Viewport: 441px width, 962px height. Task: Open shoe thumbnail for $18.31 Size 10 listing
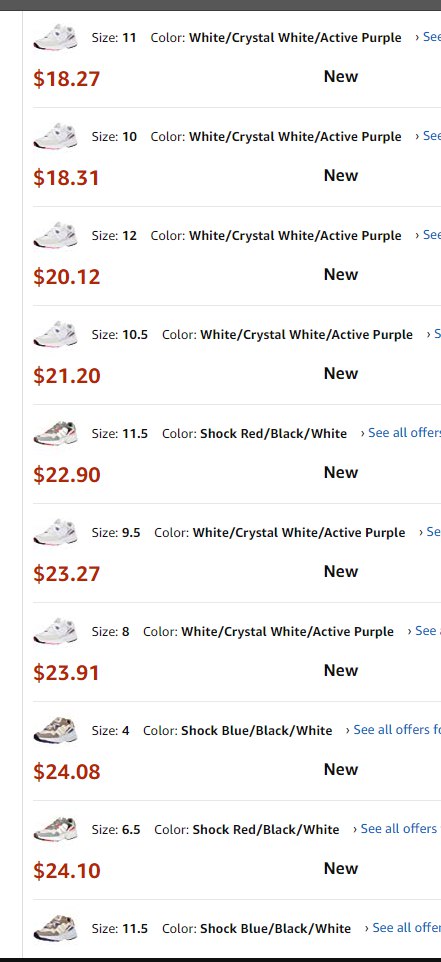(55, 136)
